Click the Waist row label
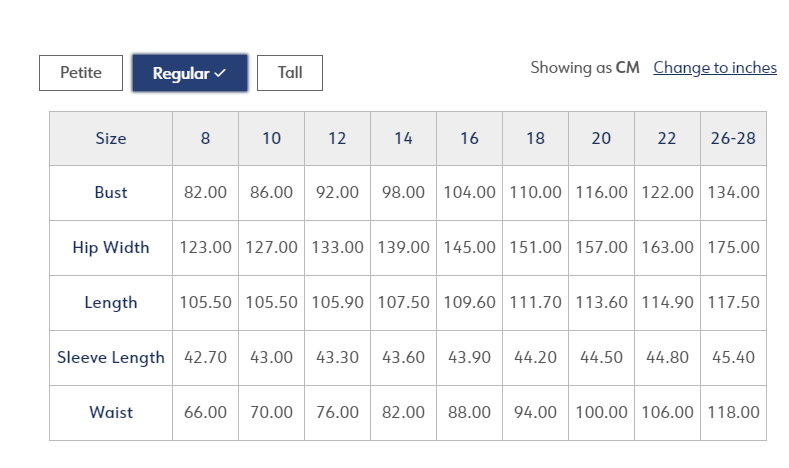This screenshot has height=468, width=789. click(111, 413)
